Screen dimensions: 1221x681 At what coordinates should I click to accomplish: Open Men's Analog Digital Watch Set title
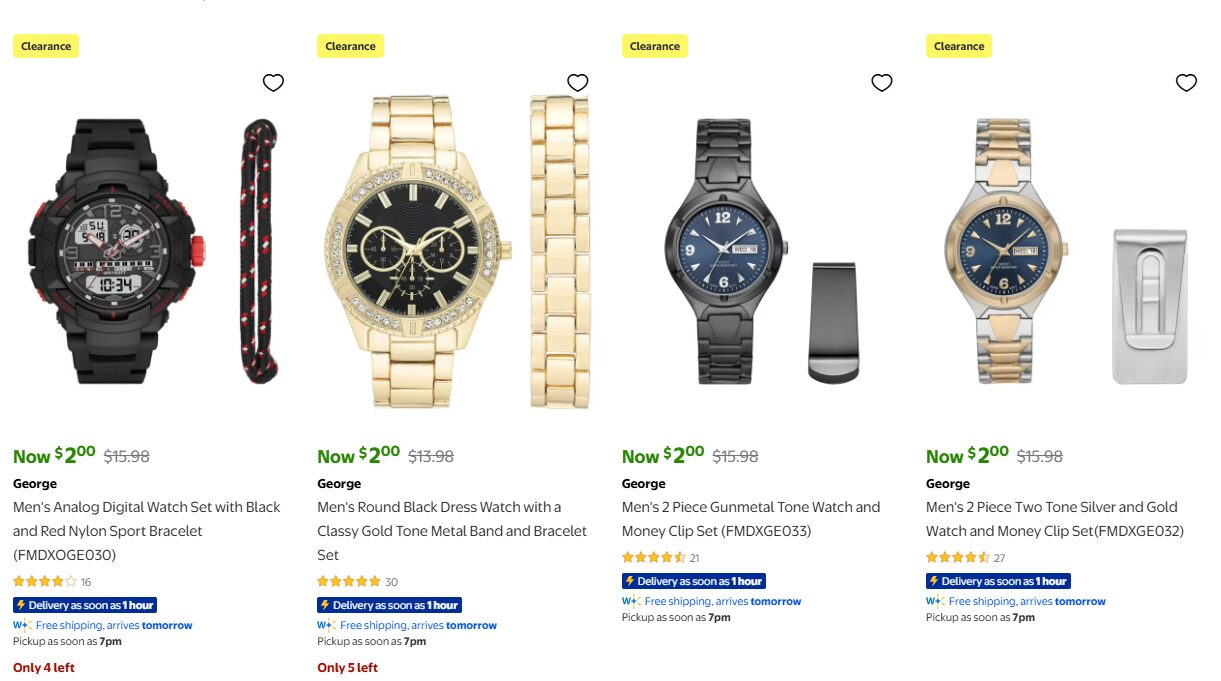click(x=147, y=531)
